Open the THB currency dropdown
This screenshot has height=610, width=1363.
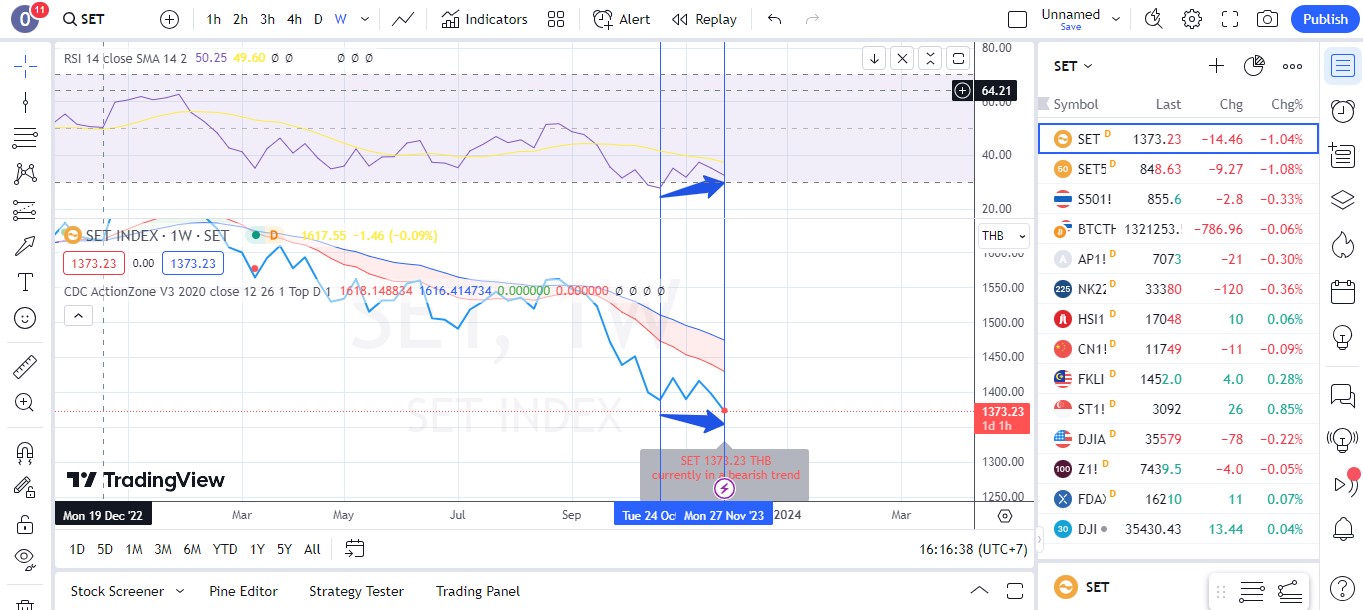tap(1003, 236)
